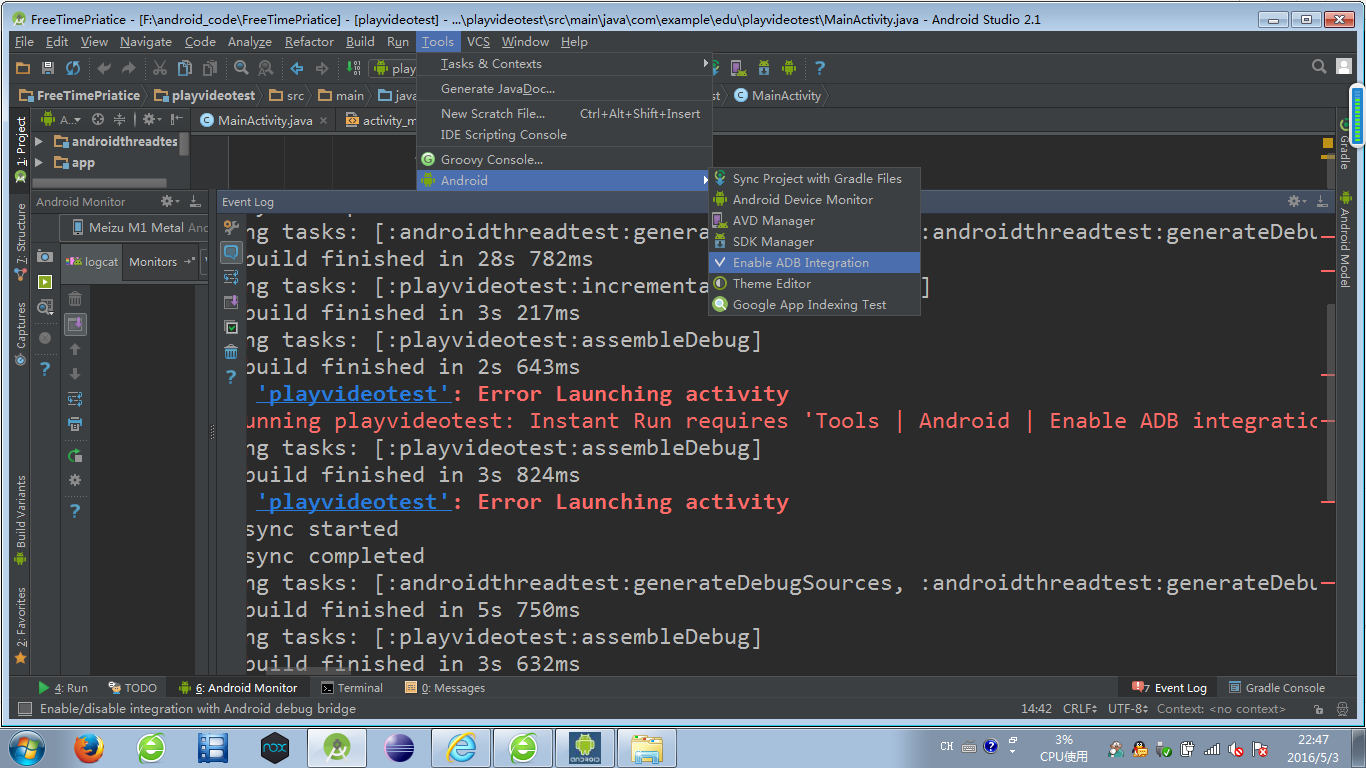The image size is (1366, 768).
Task: Open the Terminal tool window button
Action: tap(352, 688)
